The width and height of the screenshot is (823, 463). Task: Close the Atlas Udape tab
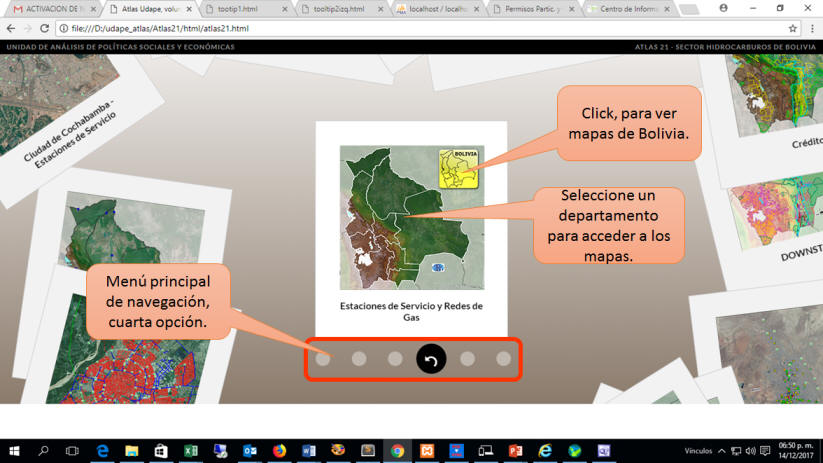pos(189,9)
